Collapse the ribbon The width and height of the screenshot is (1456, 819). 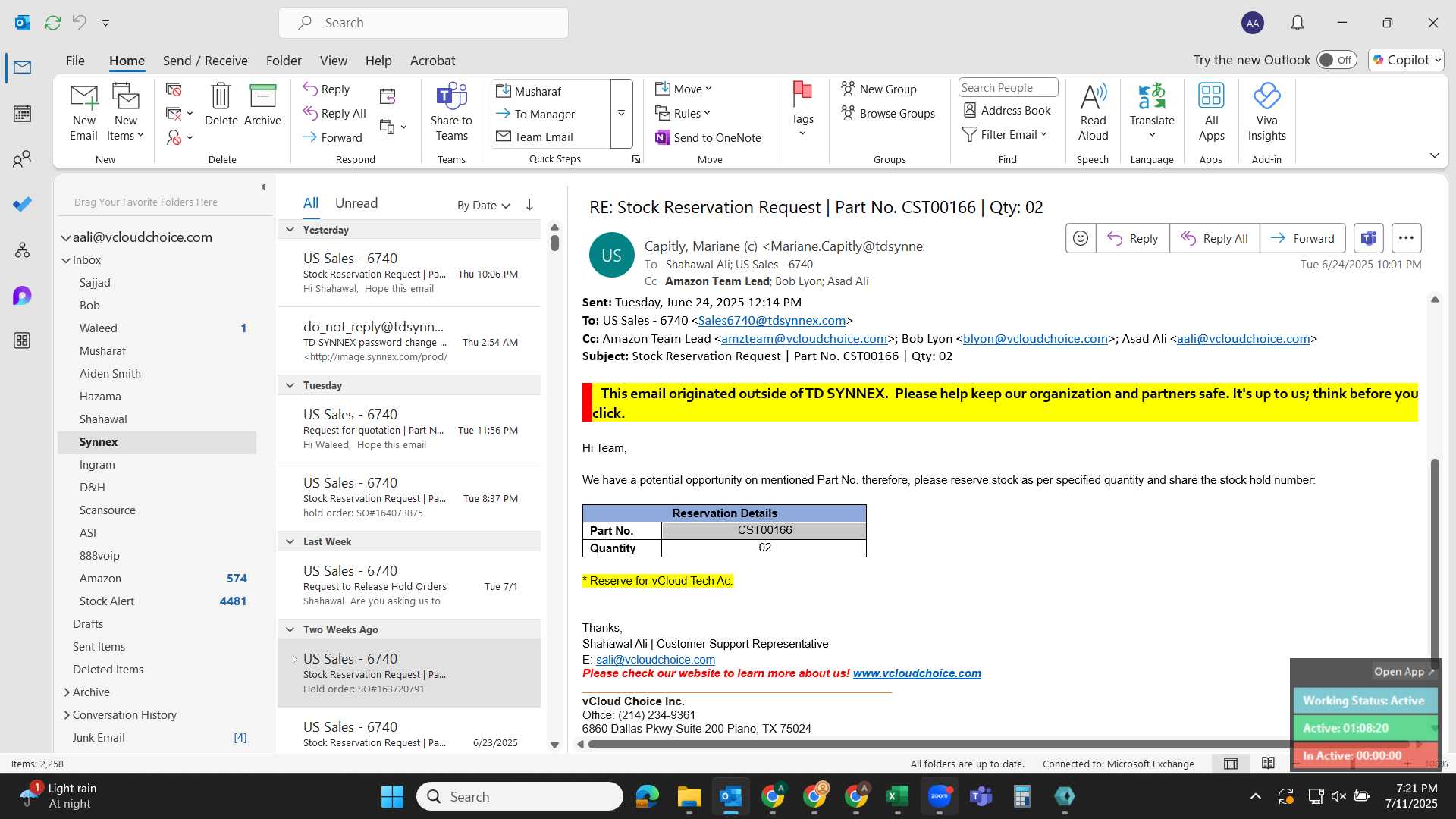(1434, 155)
